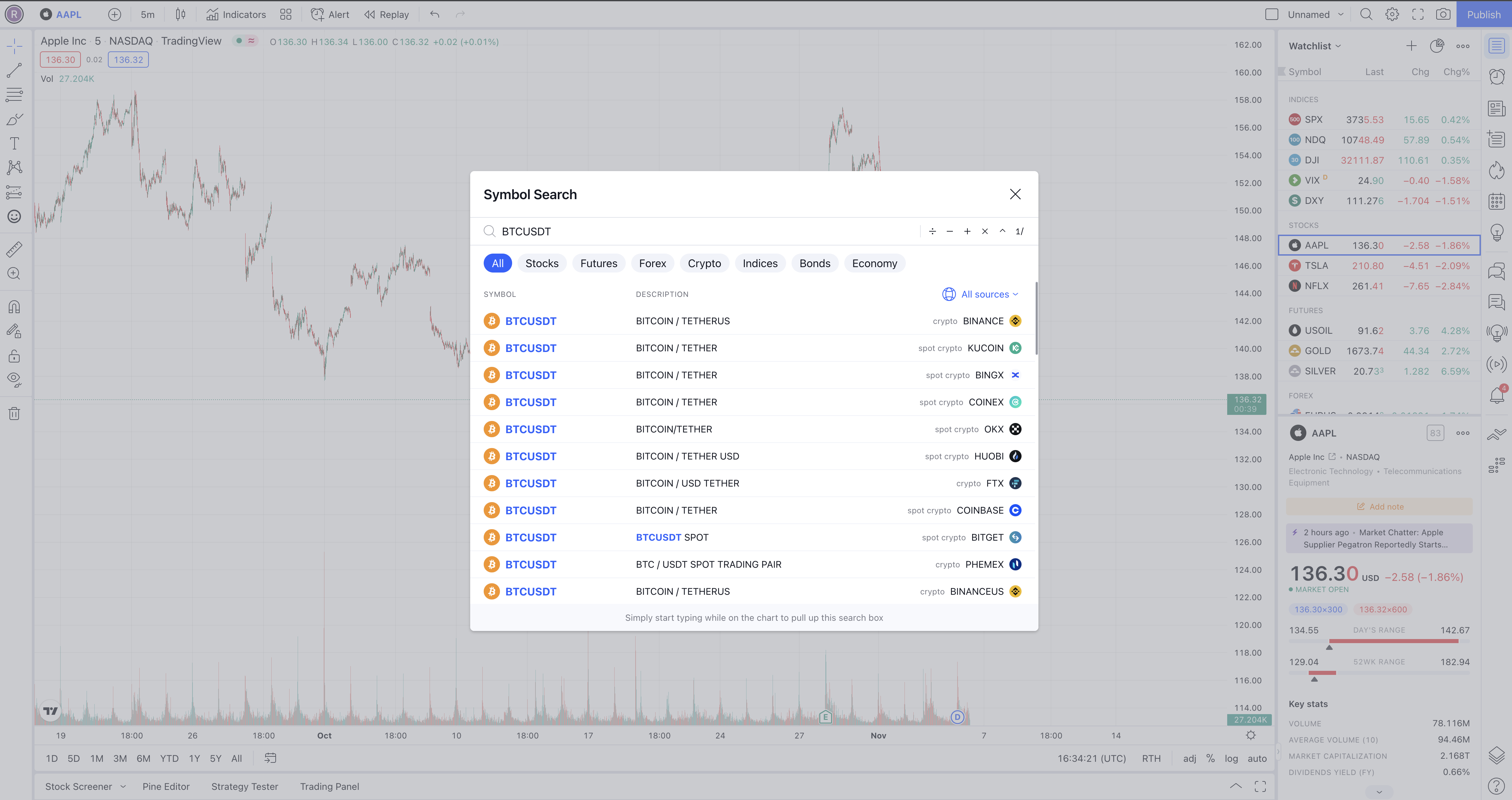
Task: Toggle hide all drawings eye icon
Action: pyautogui.click(x=15, y=380)
